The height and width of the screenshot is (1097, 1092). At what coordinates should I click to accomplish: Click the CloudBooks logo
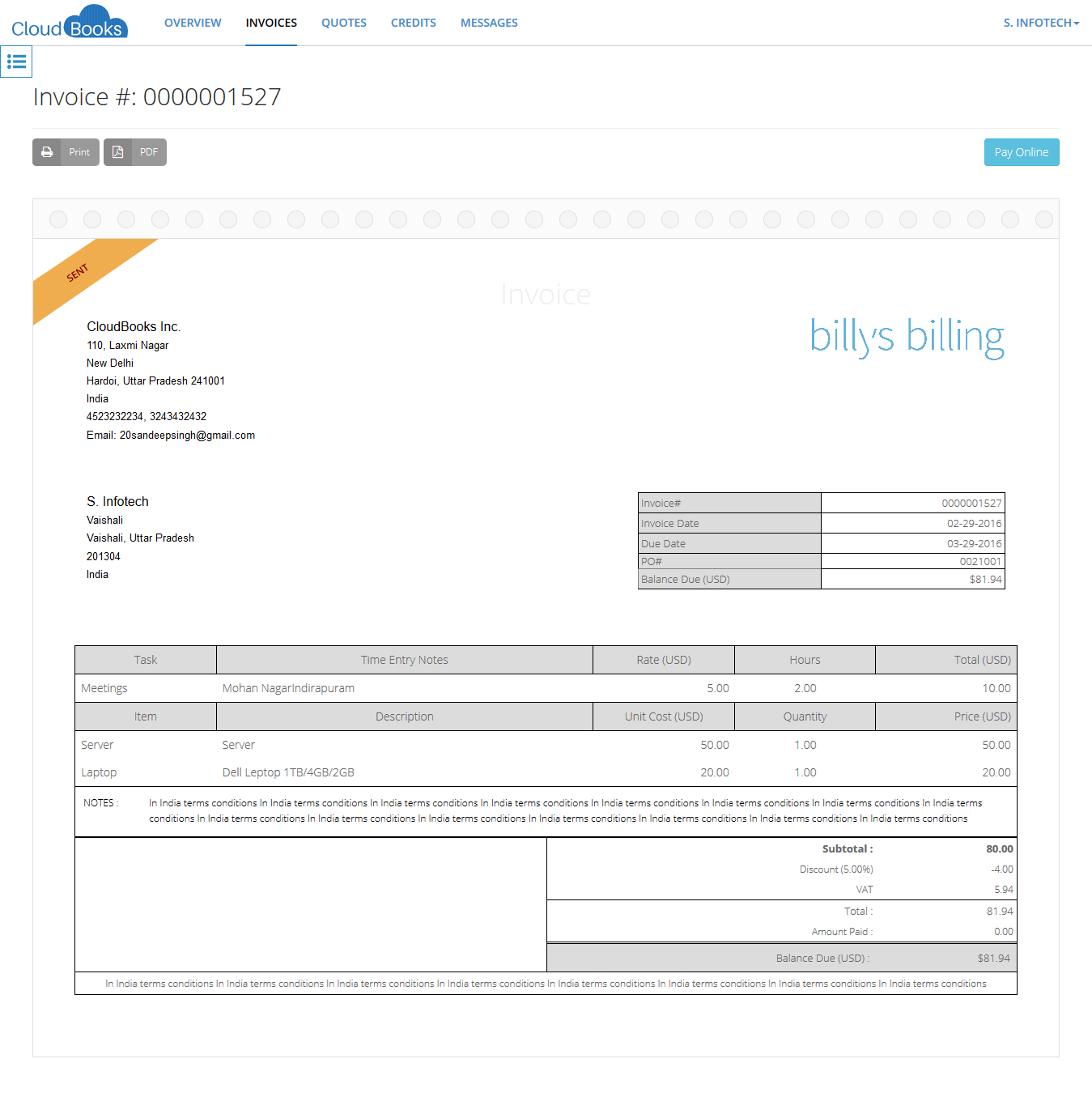(70, 23)
